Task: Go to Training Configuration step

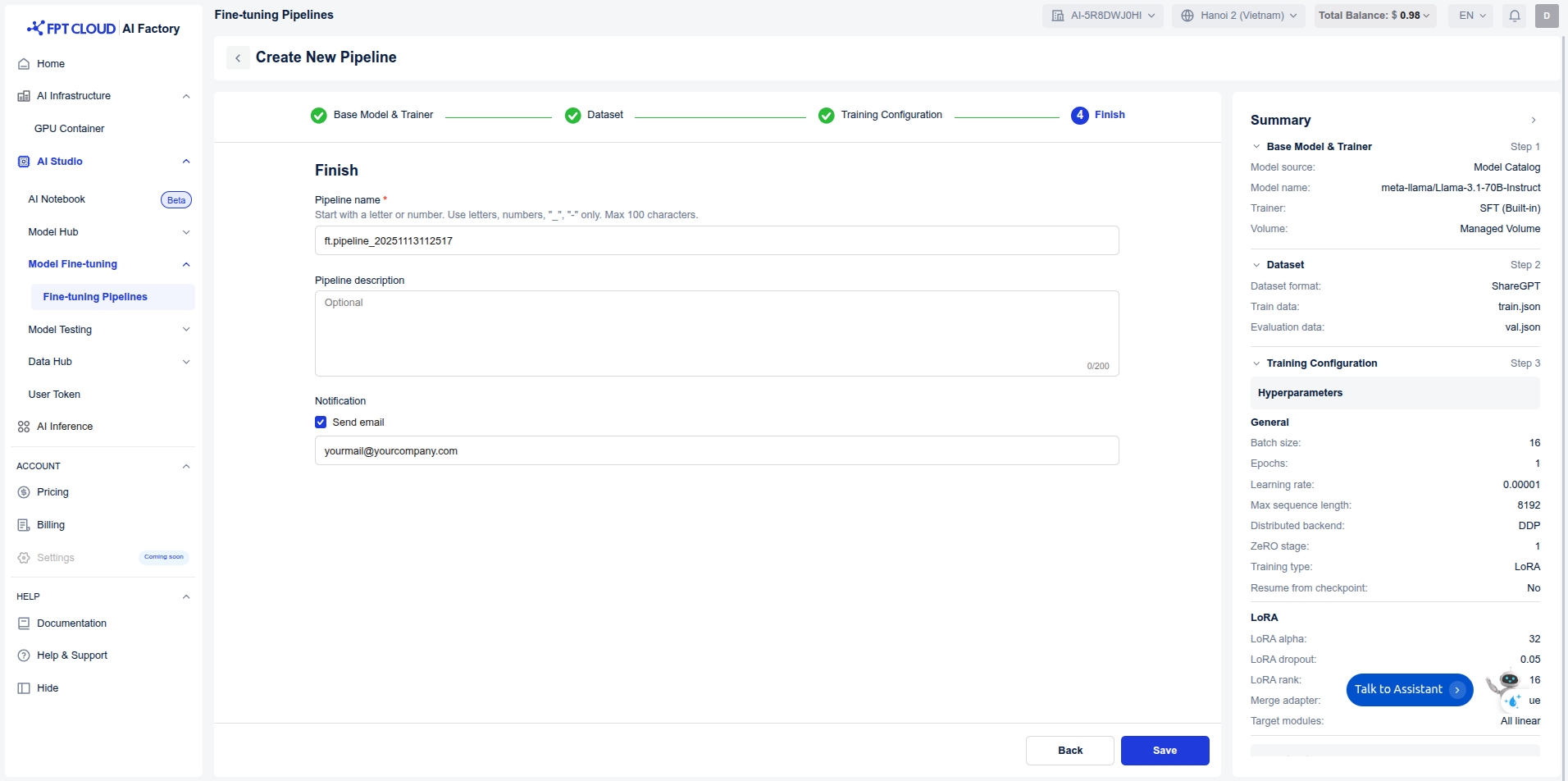Action: click(891, 115)
